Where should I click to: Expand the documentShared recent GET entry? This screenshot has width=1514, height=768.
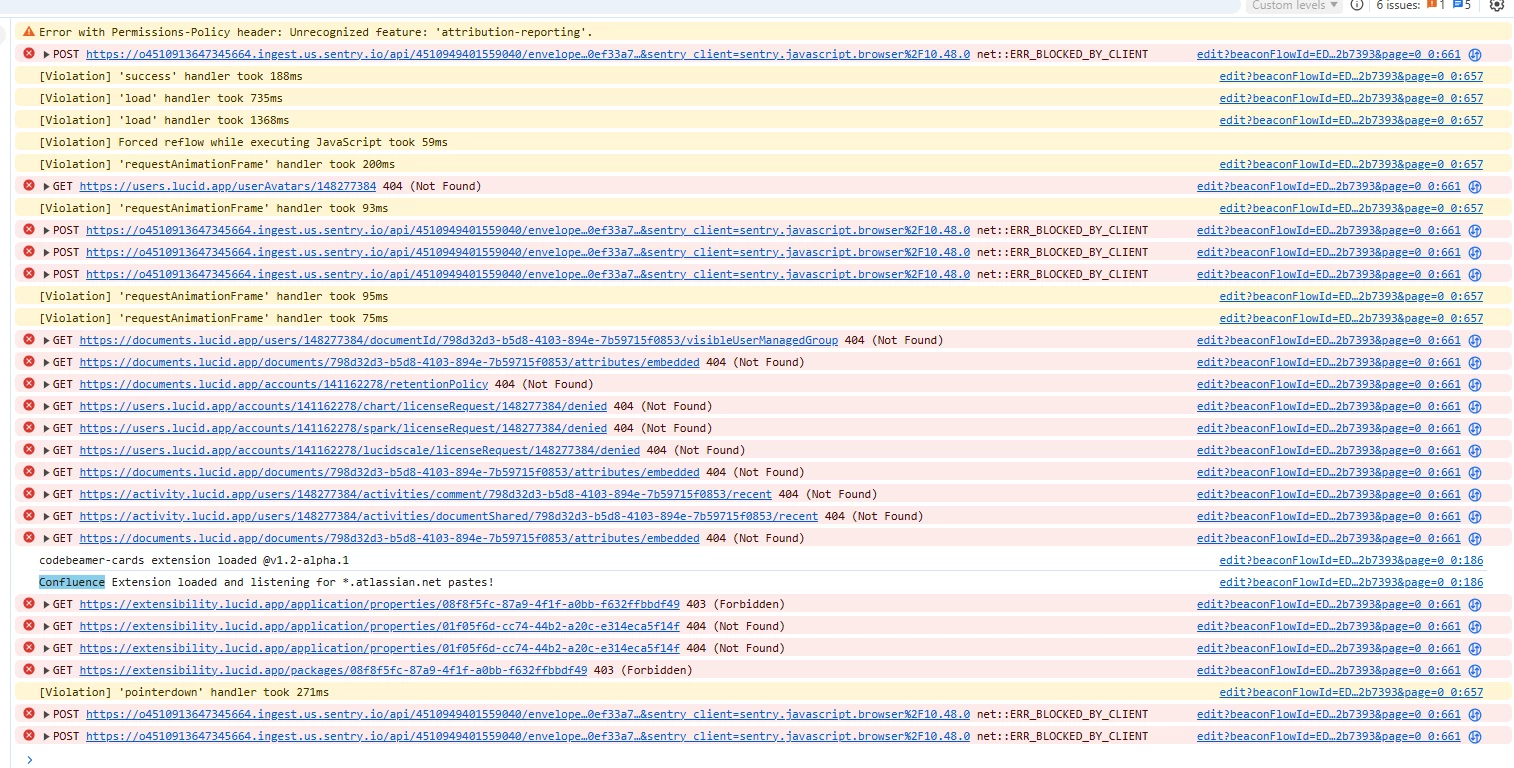click(x=47, y=516)
